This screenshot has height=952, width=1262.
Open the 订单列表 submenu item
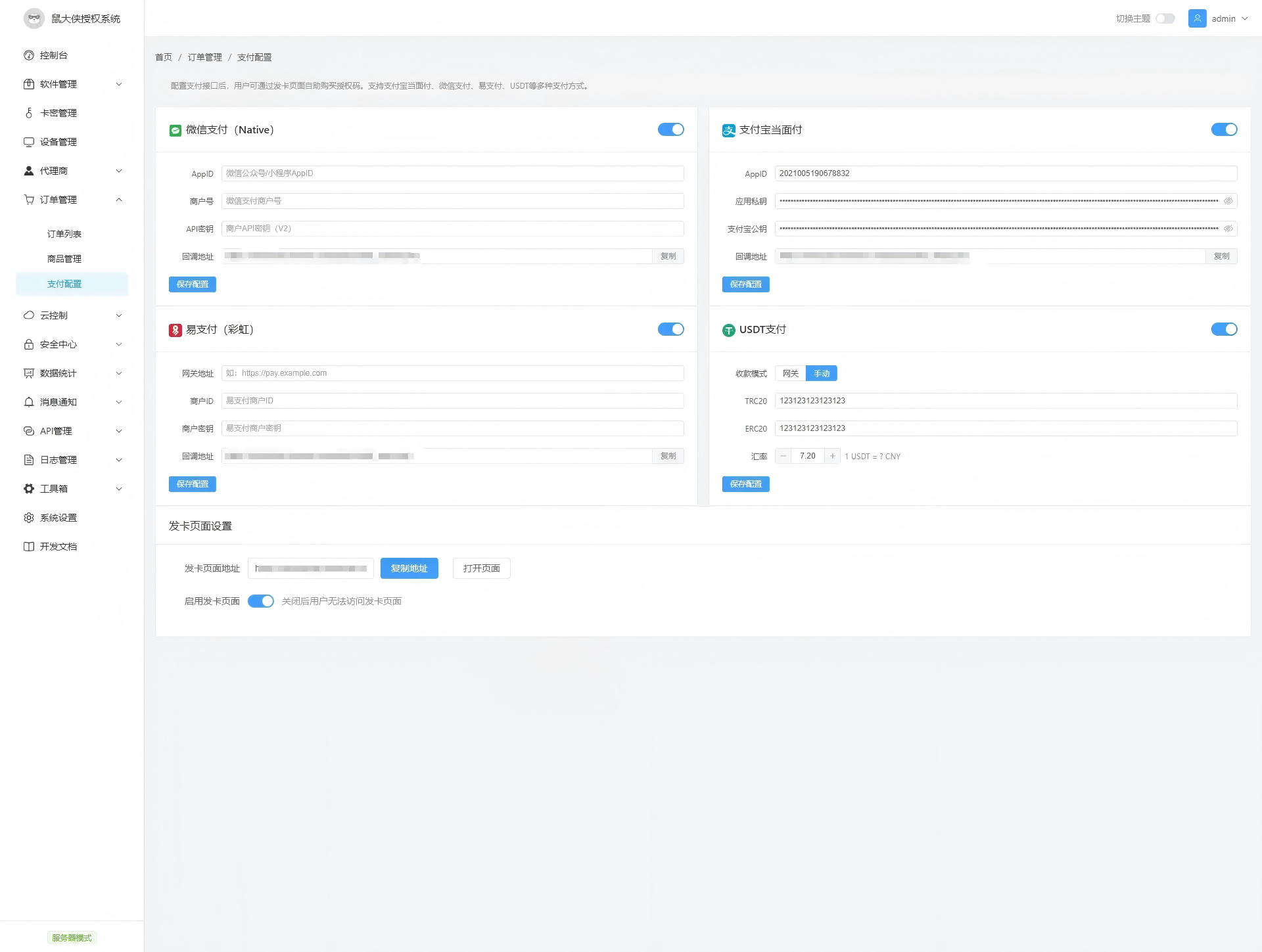[x=64, y=234]
